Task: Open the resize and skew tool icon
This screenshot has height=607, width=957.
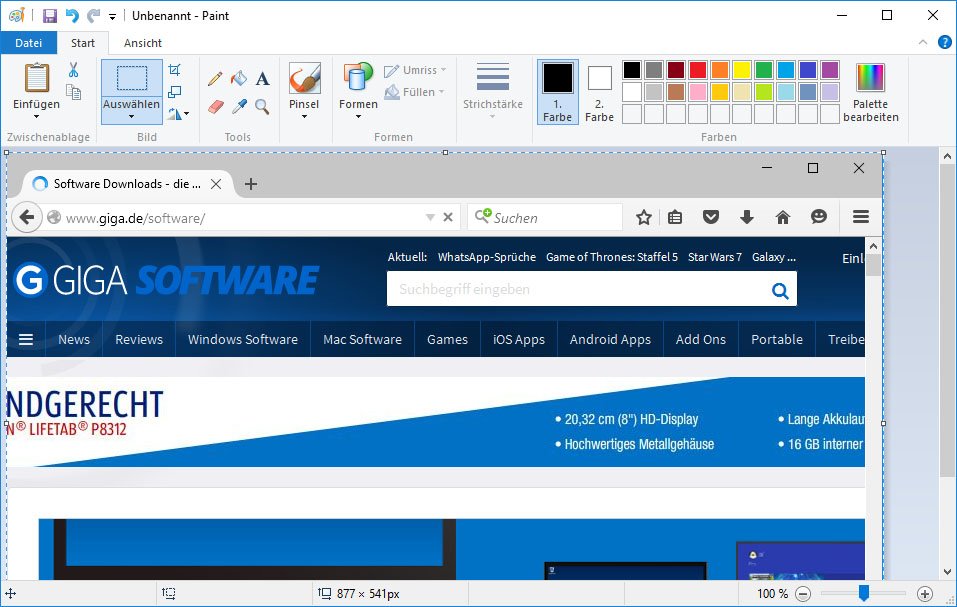Action: (175, 92)
